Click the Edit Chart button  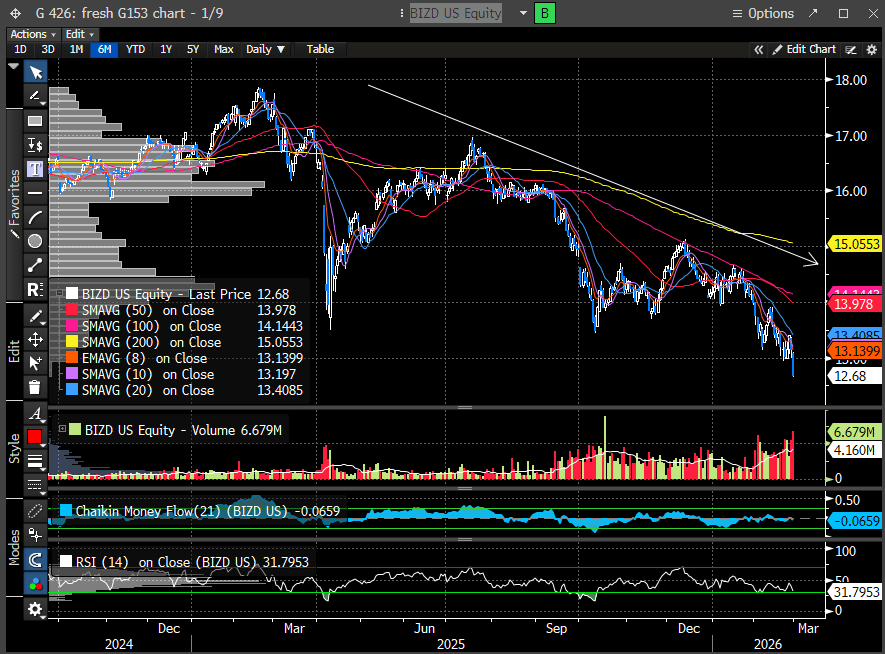[804, 49]
